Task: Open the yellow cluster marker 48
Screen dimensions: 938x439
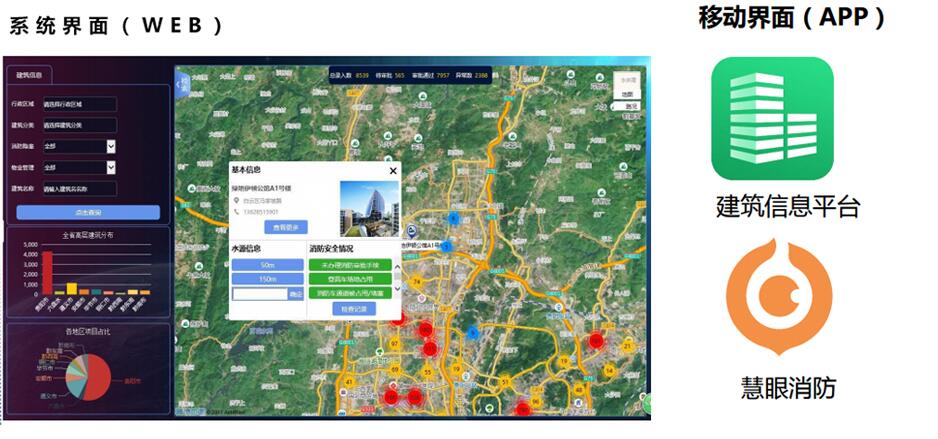Action: pos(578,390)
